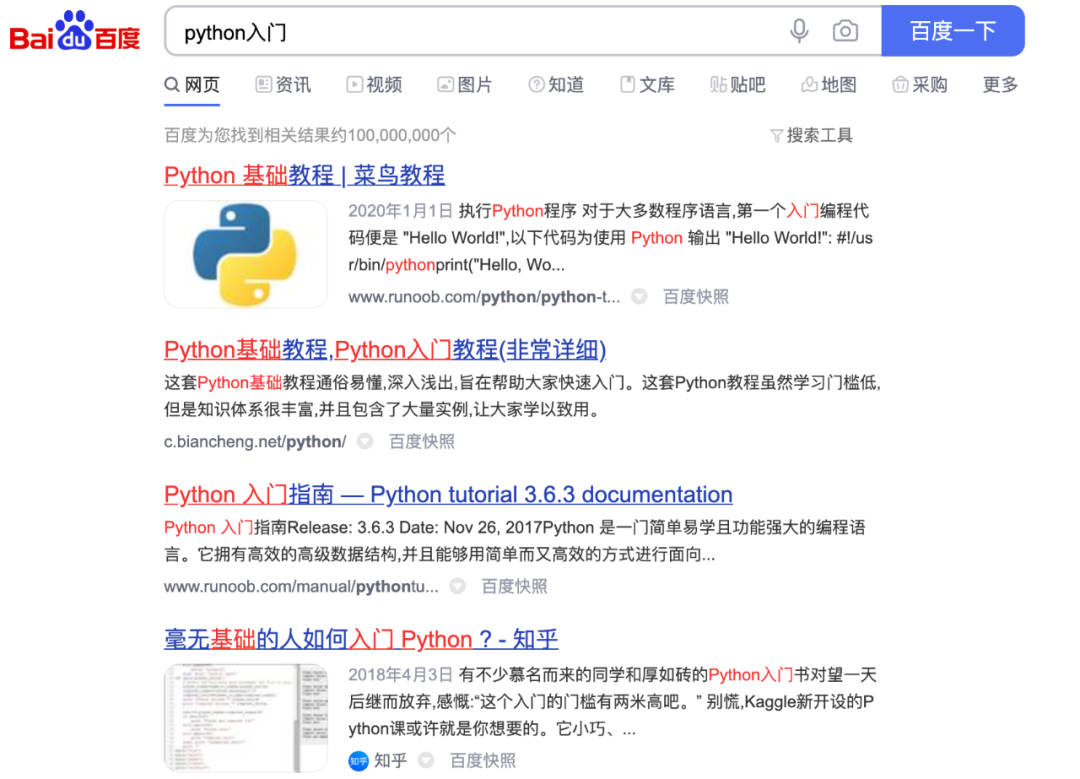Viewport: 1080px width, 779px height.
Task: Open 百度快照 for 菜鸟教程 result
Action: coord(696,297)
